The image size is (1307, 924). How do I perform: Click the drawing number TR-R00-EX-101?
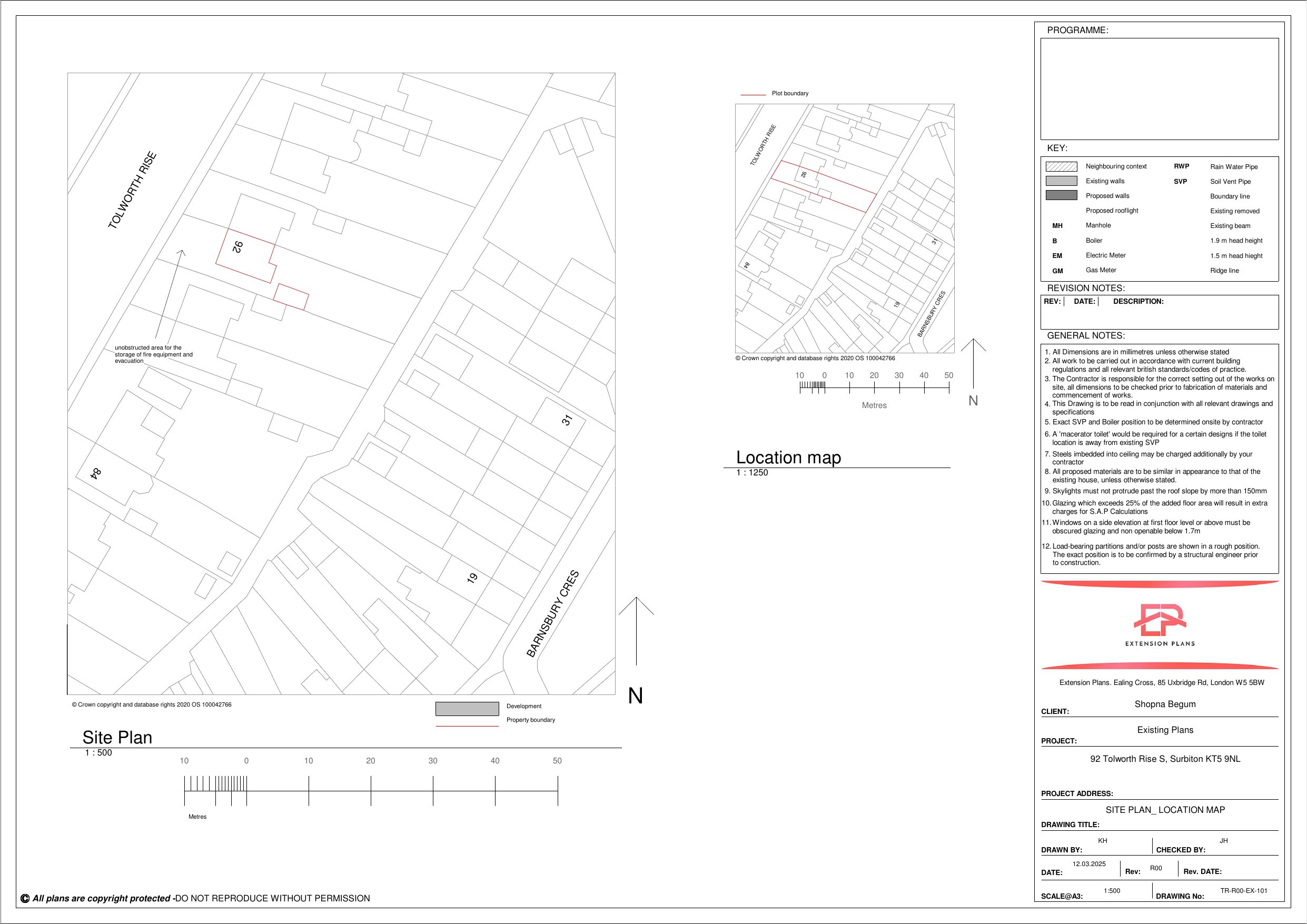pos(1243,890)
